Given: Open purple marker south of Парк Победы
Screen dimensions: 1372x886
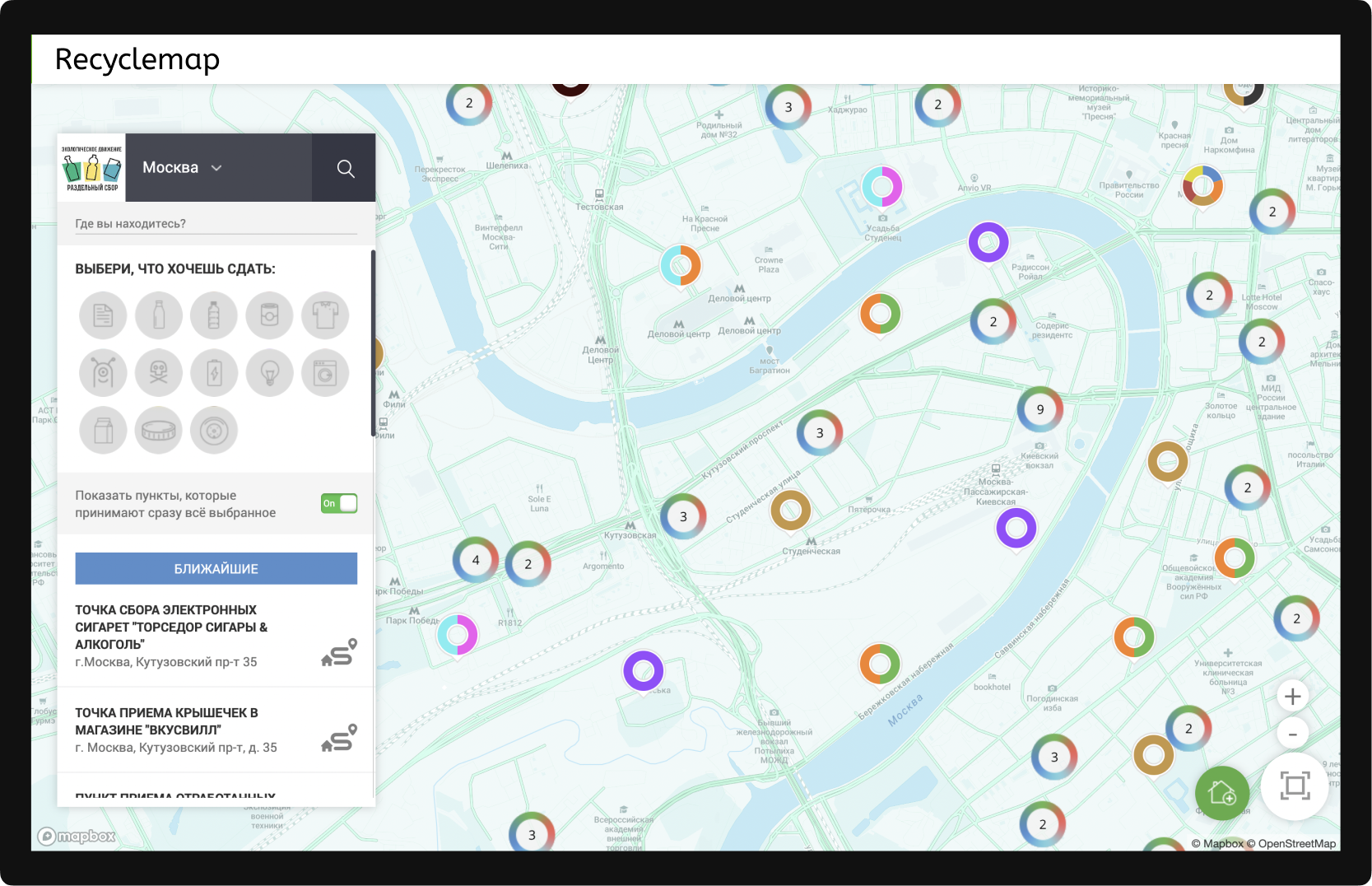Looking at the screenshot, I should [x=644, y=672].
